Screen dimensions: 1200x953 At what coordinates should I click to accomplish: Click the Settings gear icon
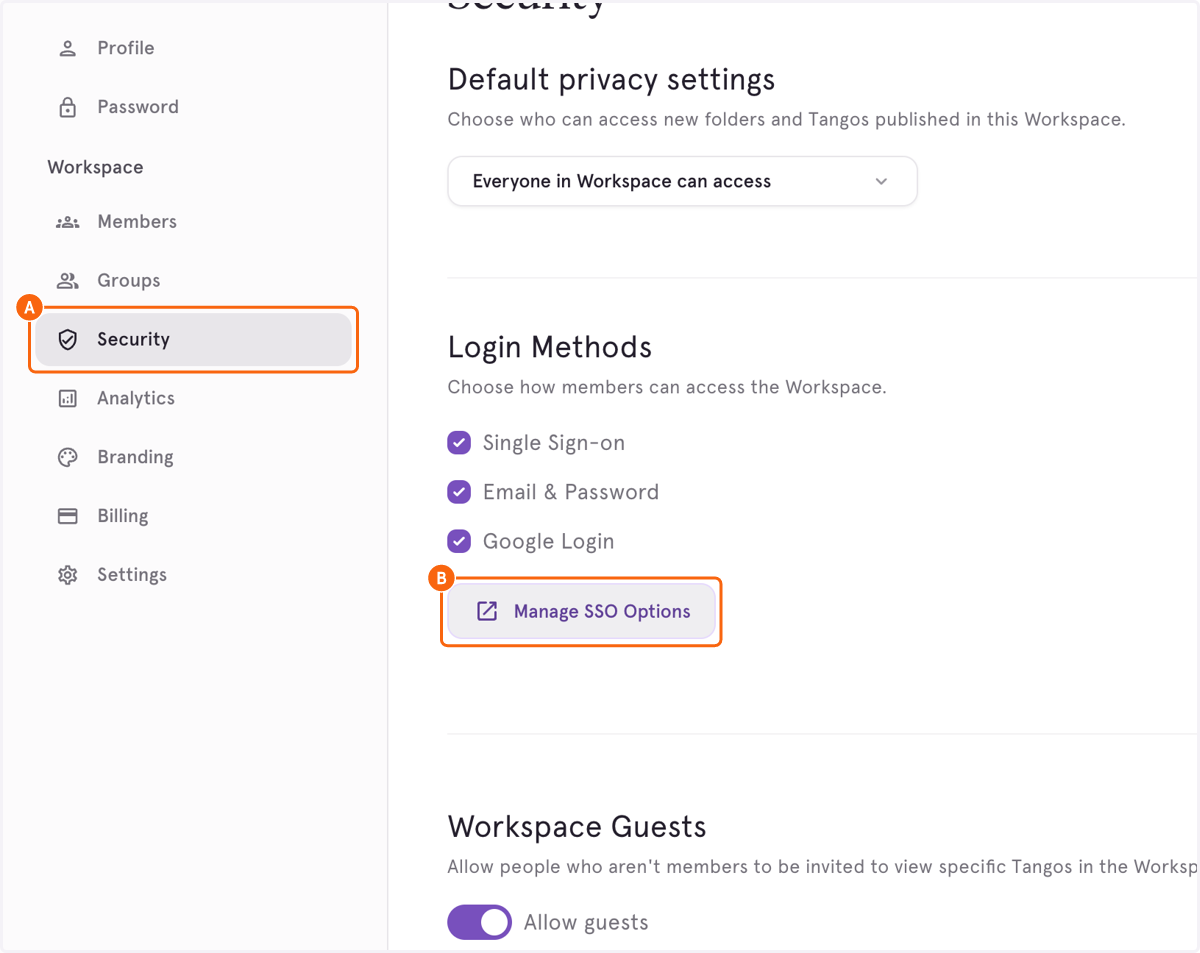68,575
